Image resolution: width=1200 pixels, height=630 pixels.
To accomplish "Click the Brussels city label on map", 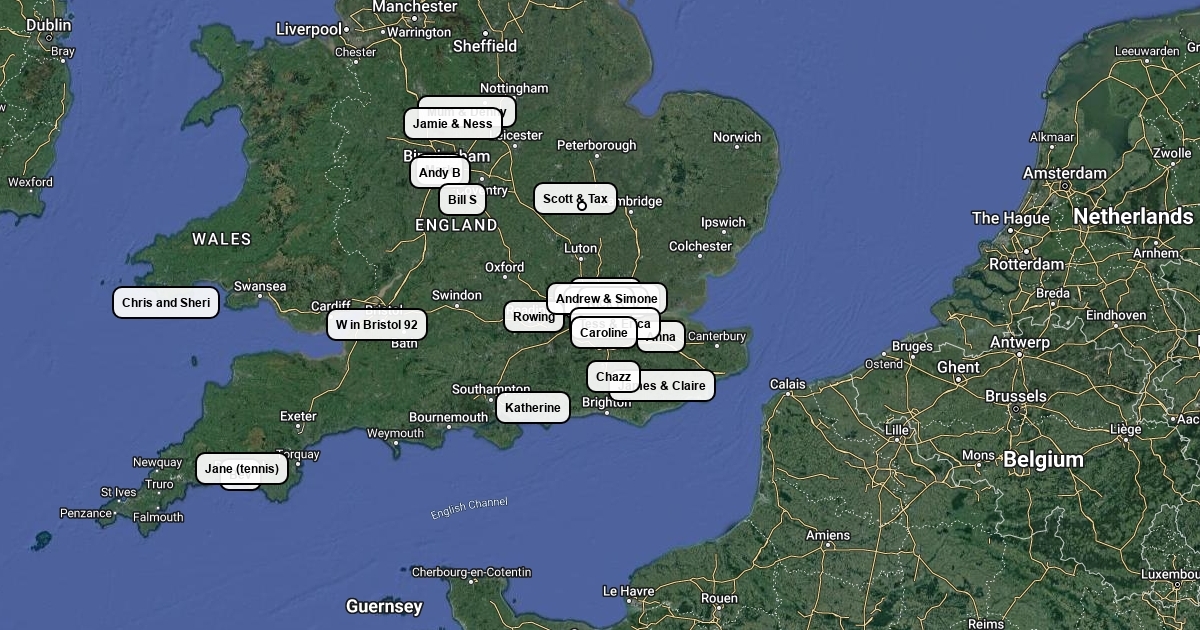I will click(1015, 396).
